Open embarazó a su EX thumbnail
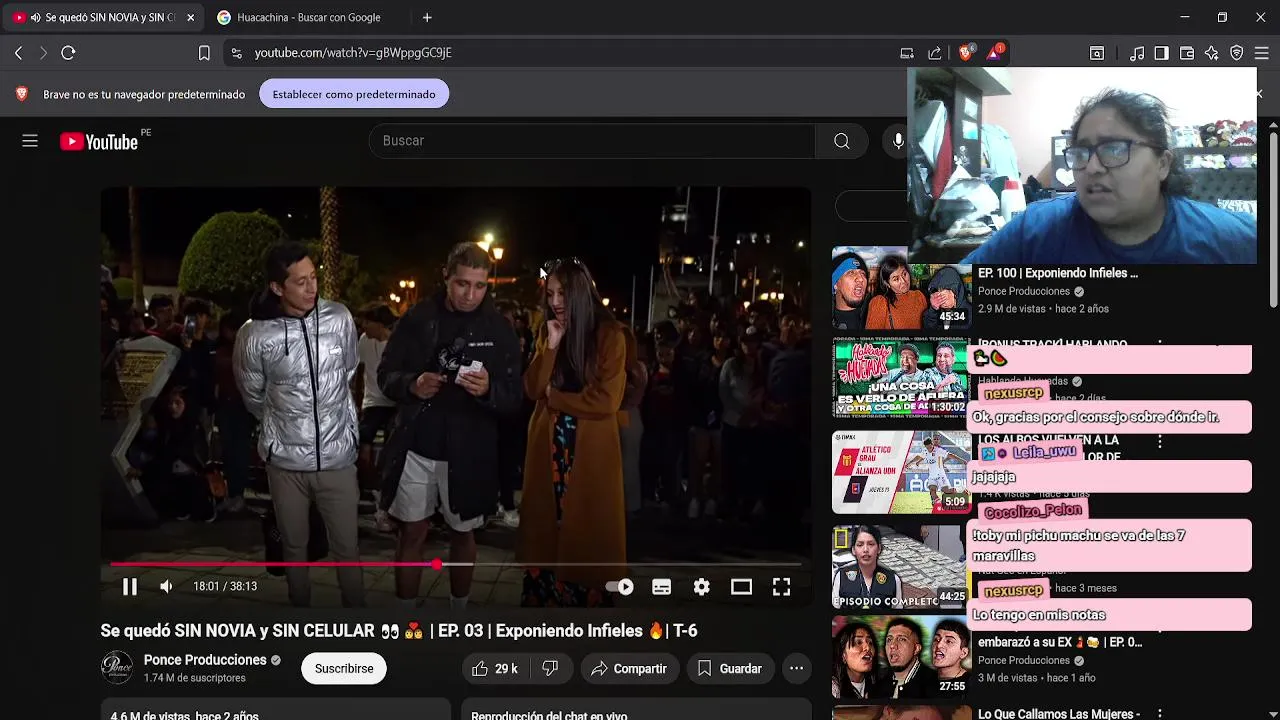 pyautogui.click(x=901, y=657)
